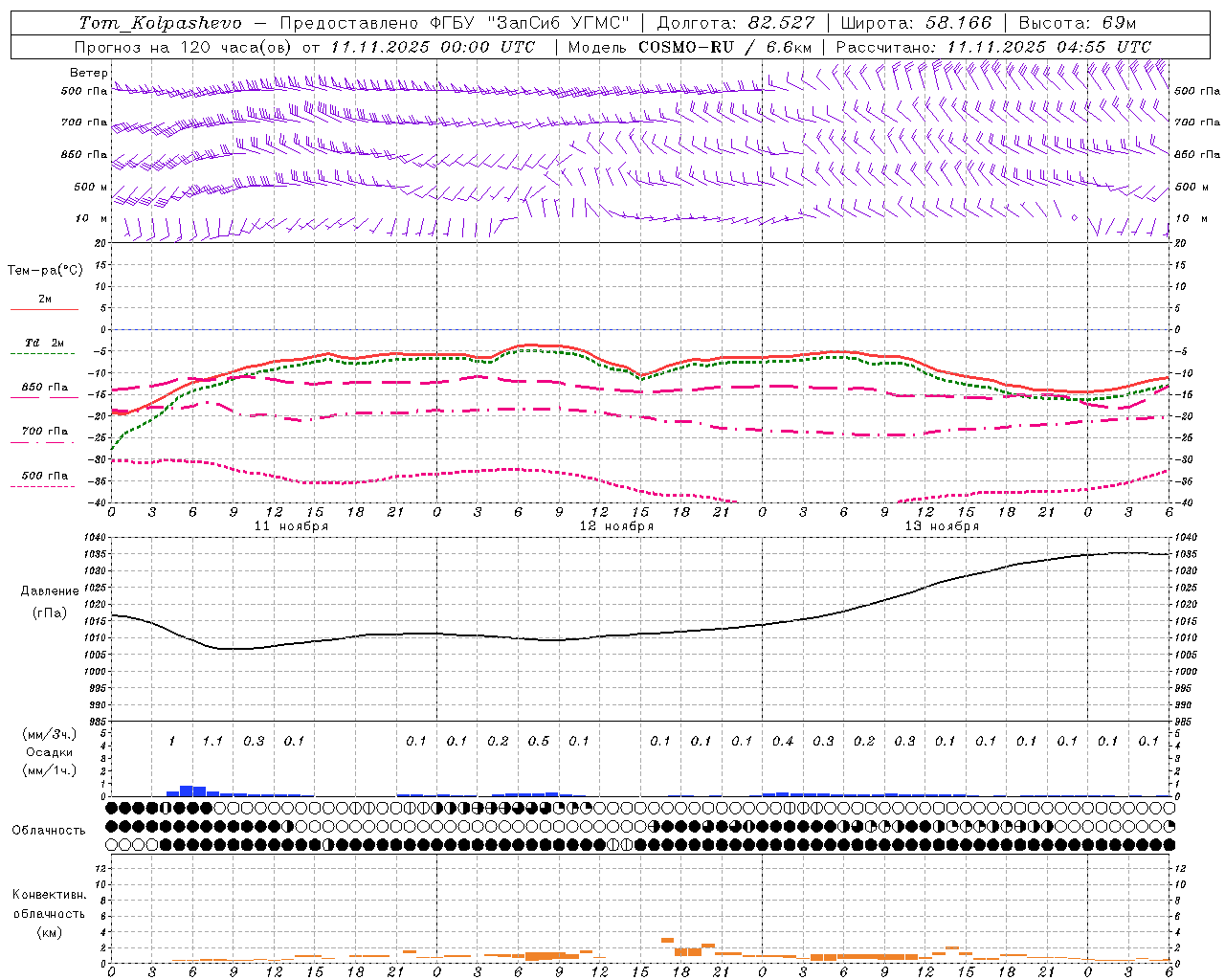The width and height of the screenshot is (1225, 980).
Task: Click the '2м' temperature legend entry
Action: point(45,300)
